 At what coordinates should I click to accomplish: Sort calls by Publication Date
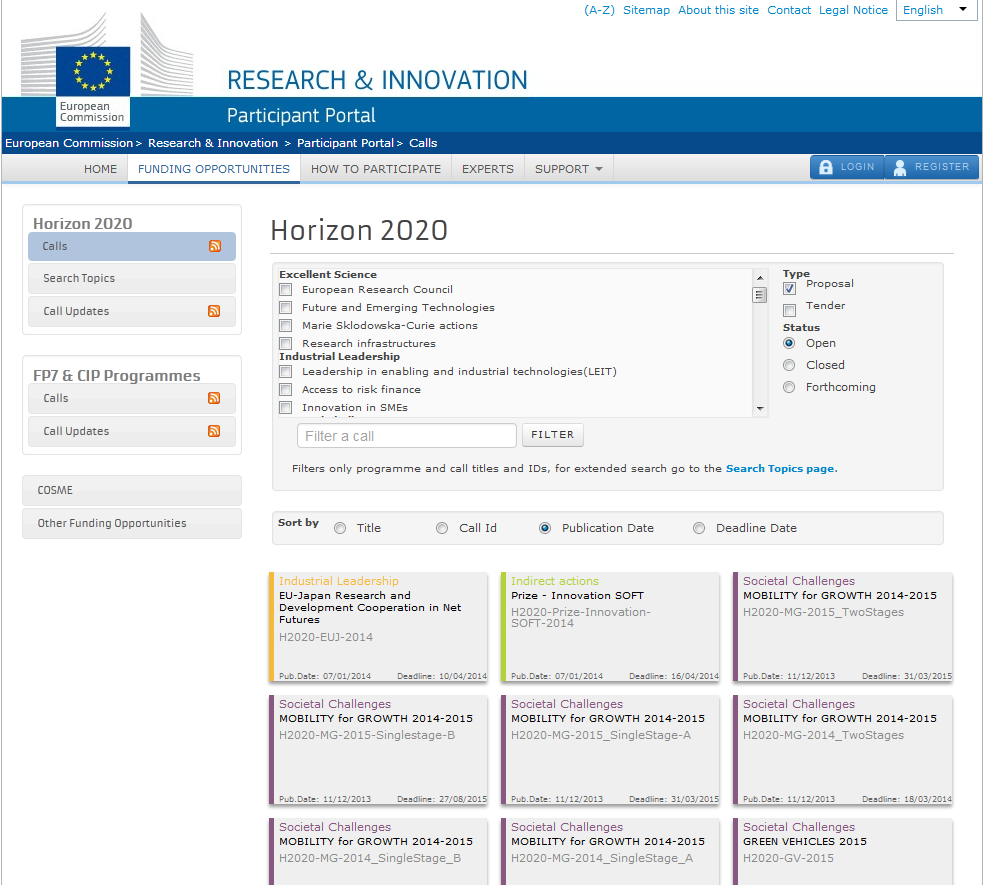pyautogui.click(x=545, y=528)
